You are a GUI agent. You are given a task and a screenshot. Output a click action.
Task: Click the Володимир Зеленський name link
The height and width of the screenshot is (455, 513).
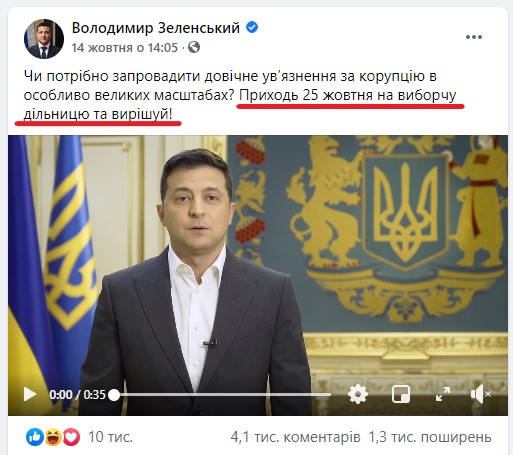coord(156,28)
